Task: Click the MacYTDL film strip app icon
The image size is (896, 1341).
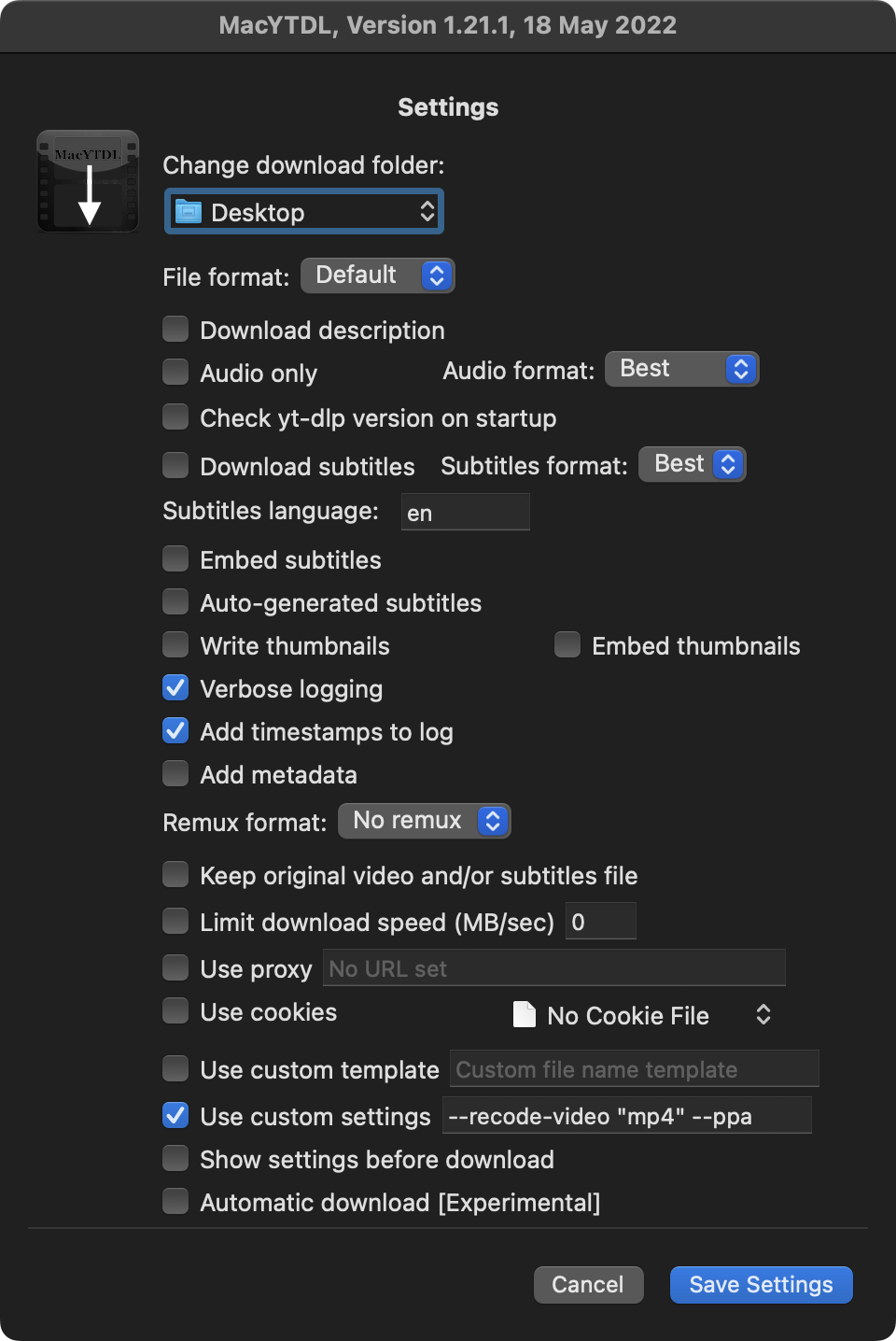Action: tap(88, 181)
